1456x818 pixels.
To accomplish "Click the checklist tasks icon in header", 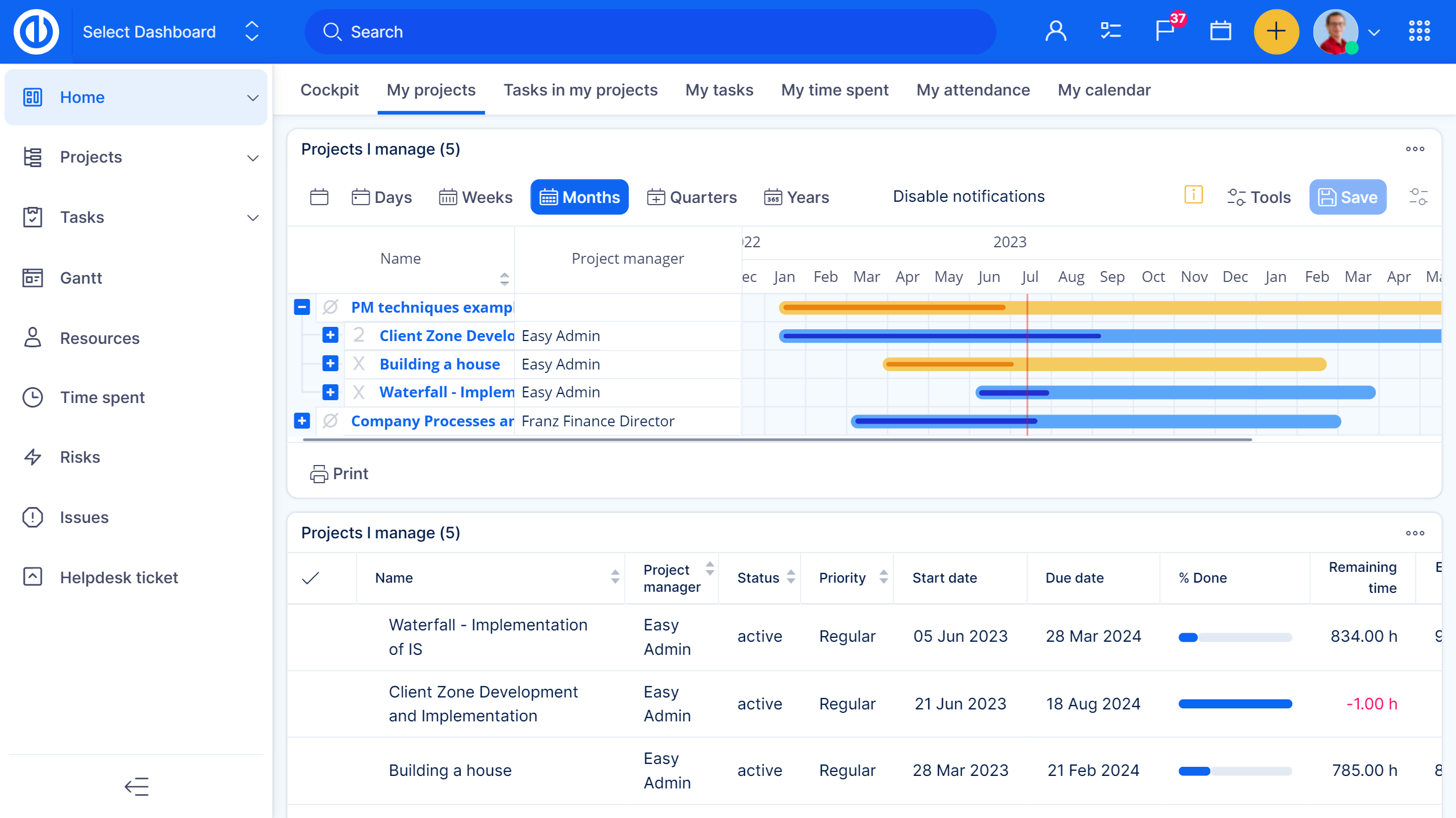I will pos(1110,31).
